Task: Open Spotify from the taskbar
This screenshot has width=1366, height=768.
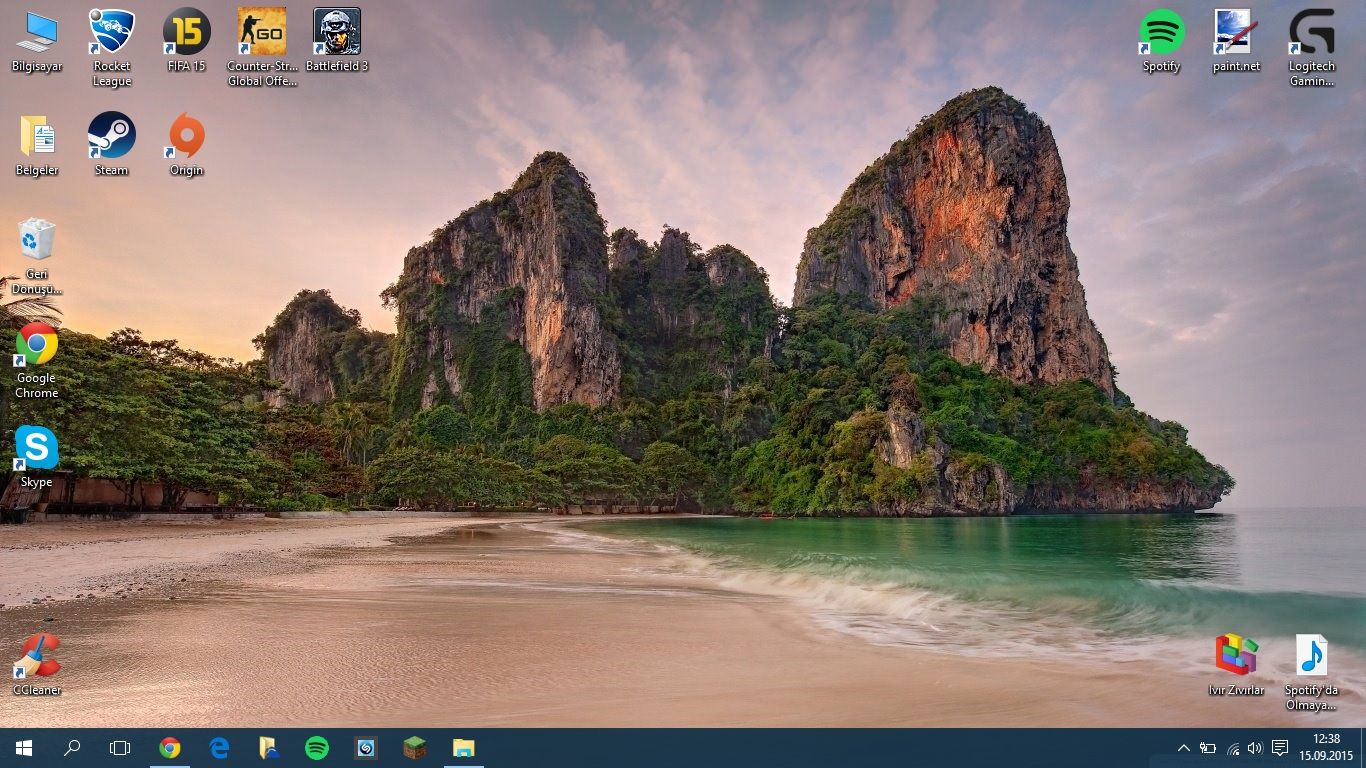Action: click(x=317, y=748)
